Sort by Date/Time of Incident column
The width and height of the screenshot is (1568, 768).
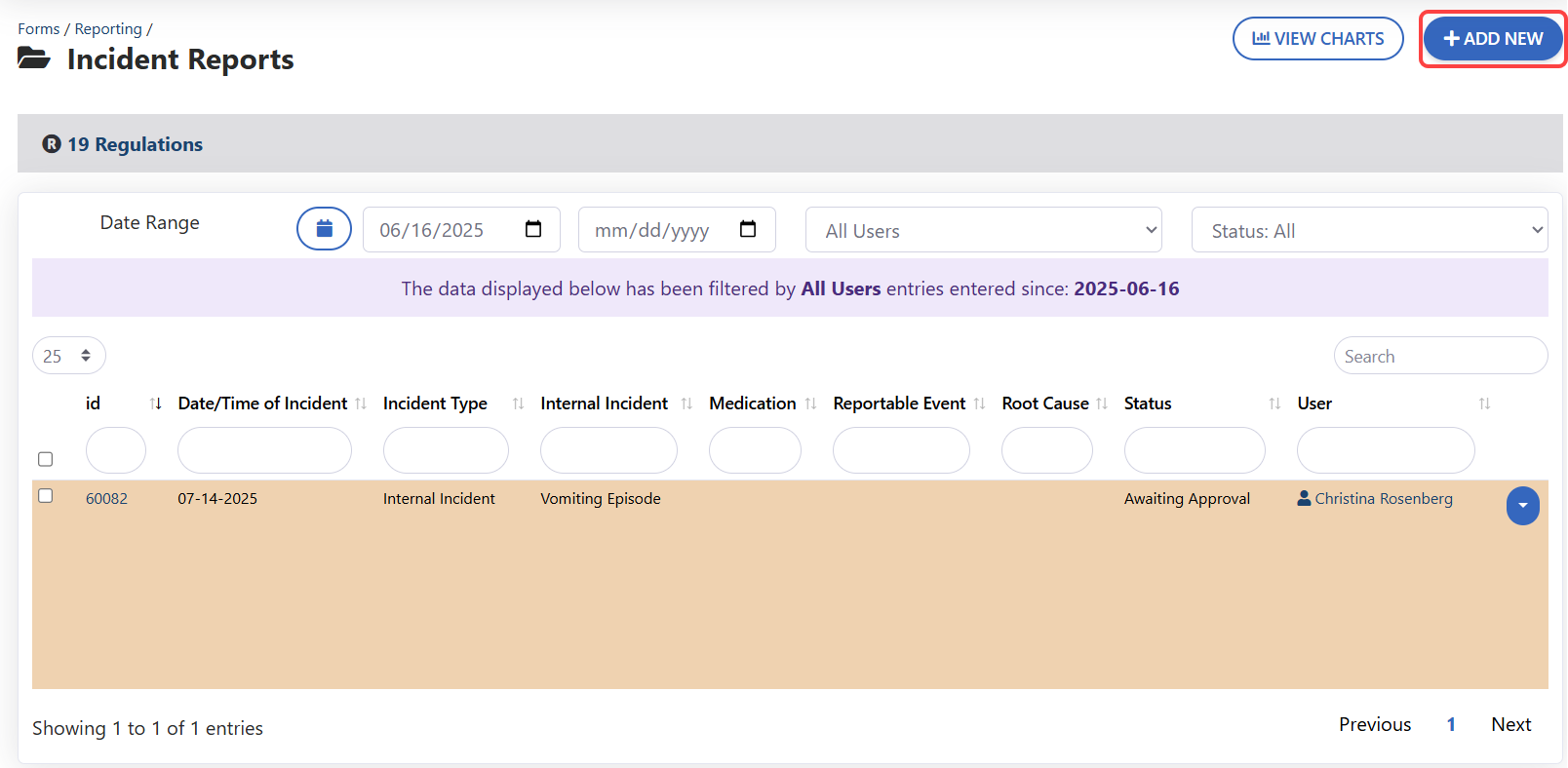pyautogui.click(x=361, y=403)
